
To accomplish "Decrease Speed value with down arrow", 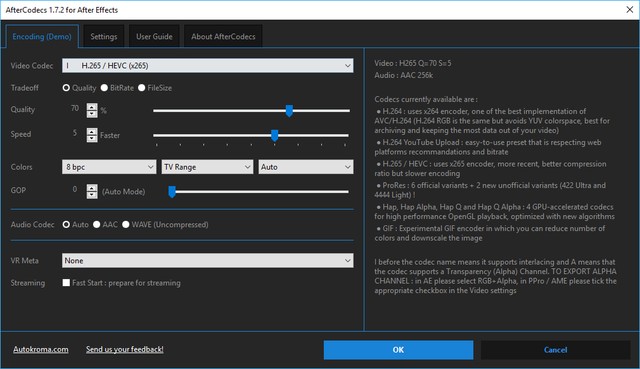I will (92, 139).
